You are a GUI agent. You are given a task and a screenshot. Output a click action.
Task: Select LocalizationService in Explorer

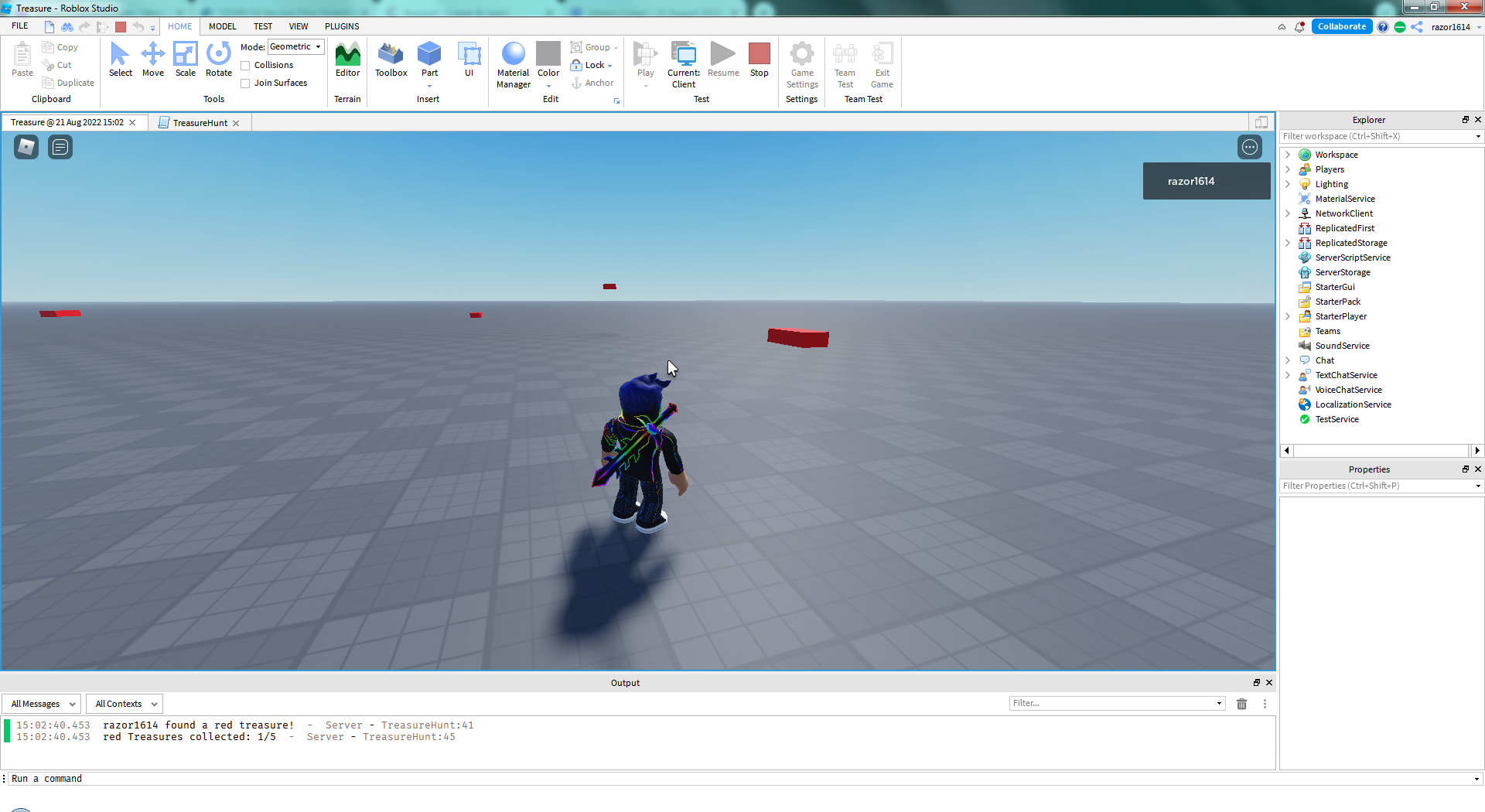1353,404
